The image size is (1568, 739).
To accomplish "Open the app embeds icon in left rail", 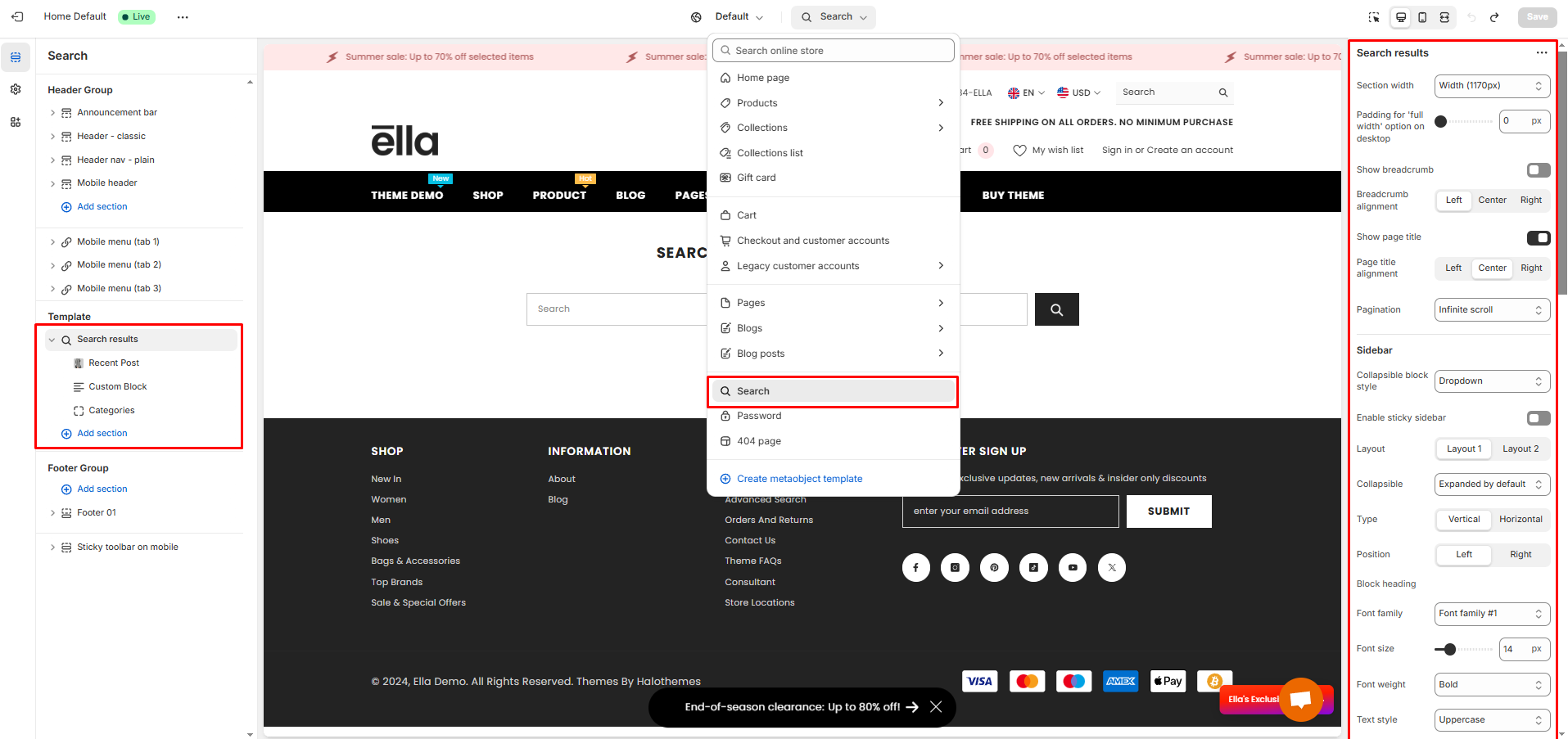I will click(16, 122).
